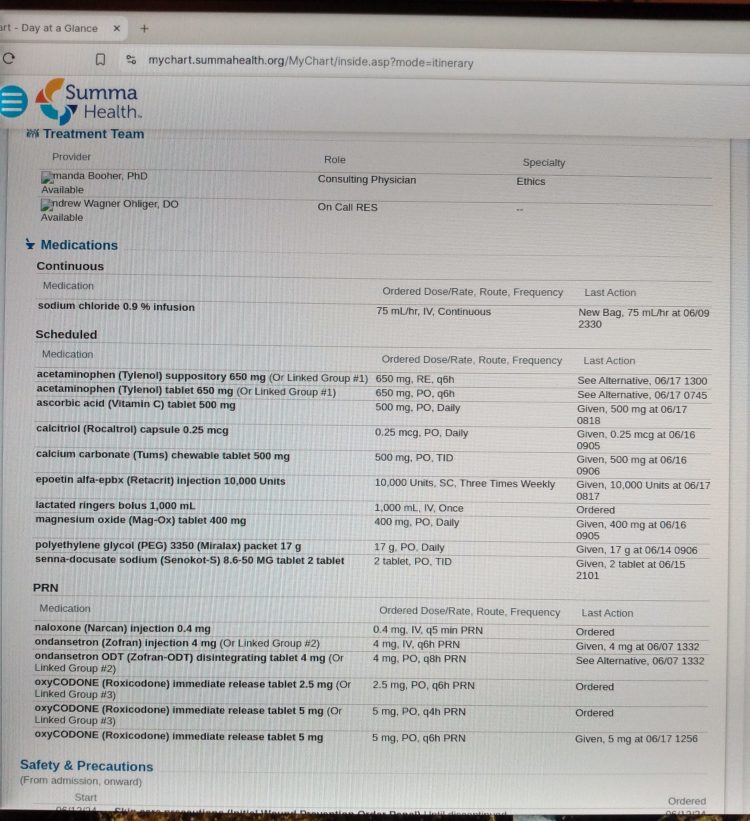Click the Medications section heading
Screen dimensions: 750x821
79,245
